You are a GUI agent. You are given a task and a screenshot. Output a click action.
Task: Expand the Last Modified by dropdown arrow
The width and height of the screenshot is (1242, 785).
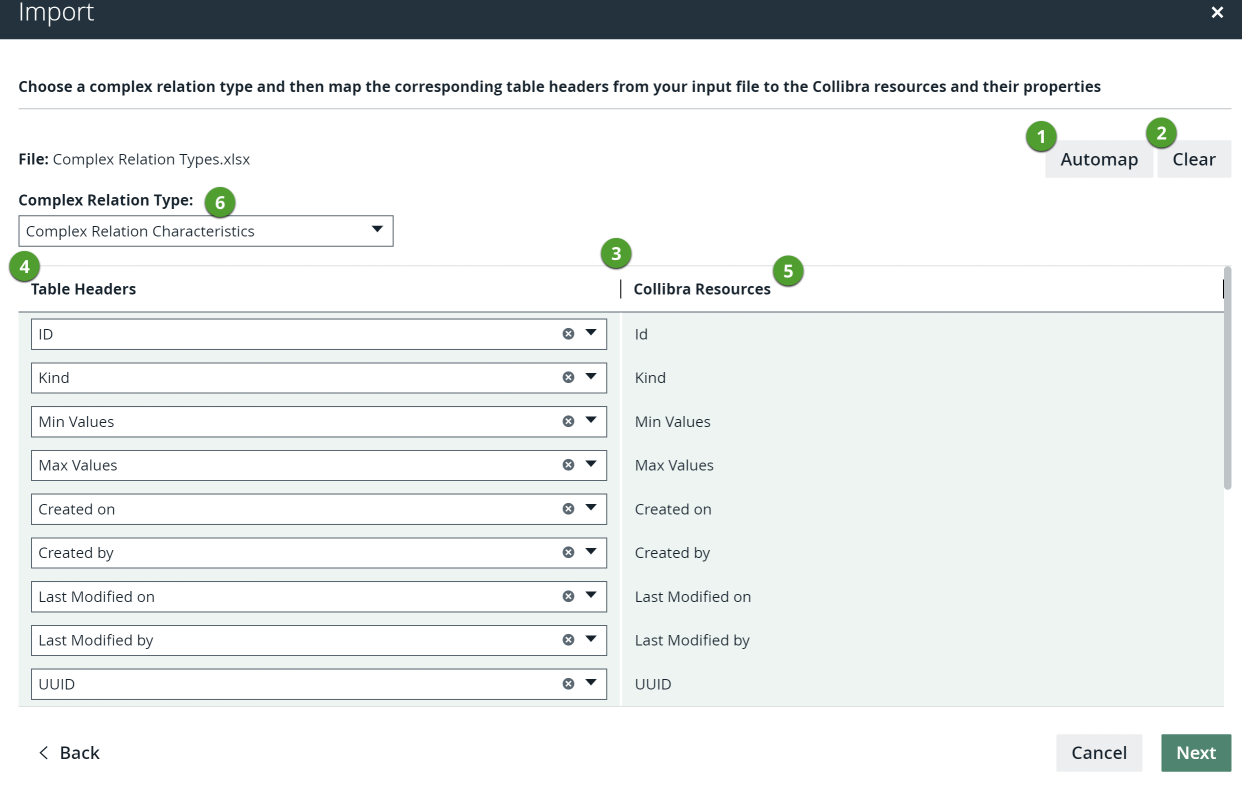590,640
